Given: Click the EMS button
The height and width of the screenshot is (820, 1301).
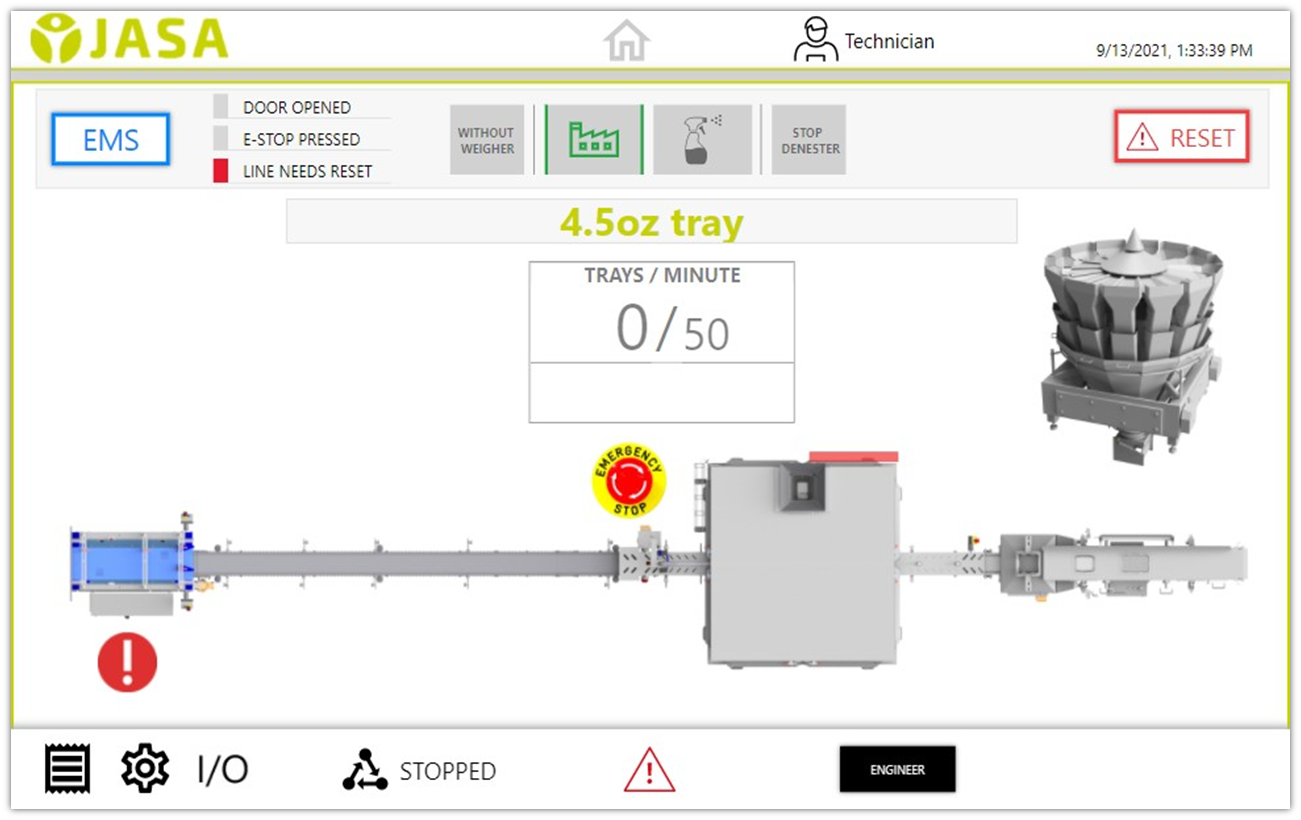Looking at the screenshot, I should pyautogui.click(x=109, y=140).
